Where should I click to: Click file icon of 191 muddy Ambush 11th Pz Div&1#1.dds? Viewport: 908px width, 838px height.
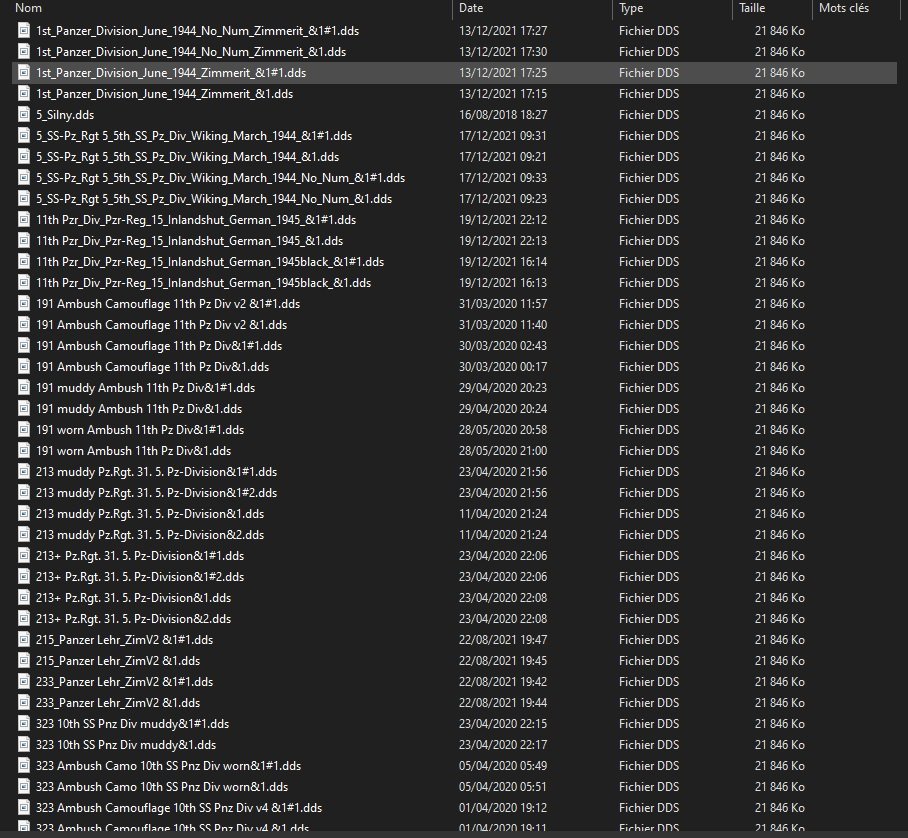pos(24,387)
